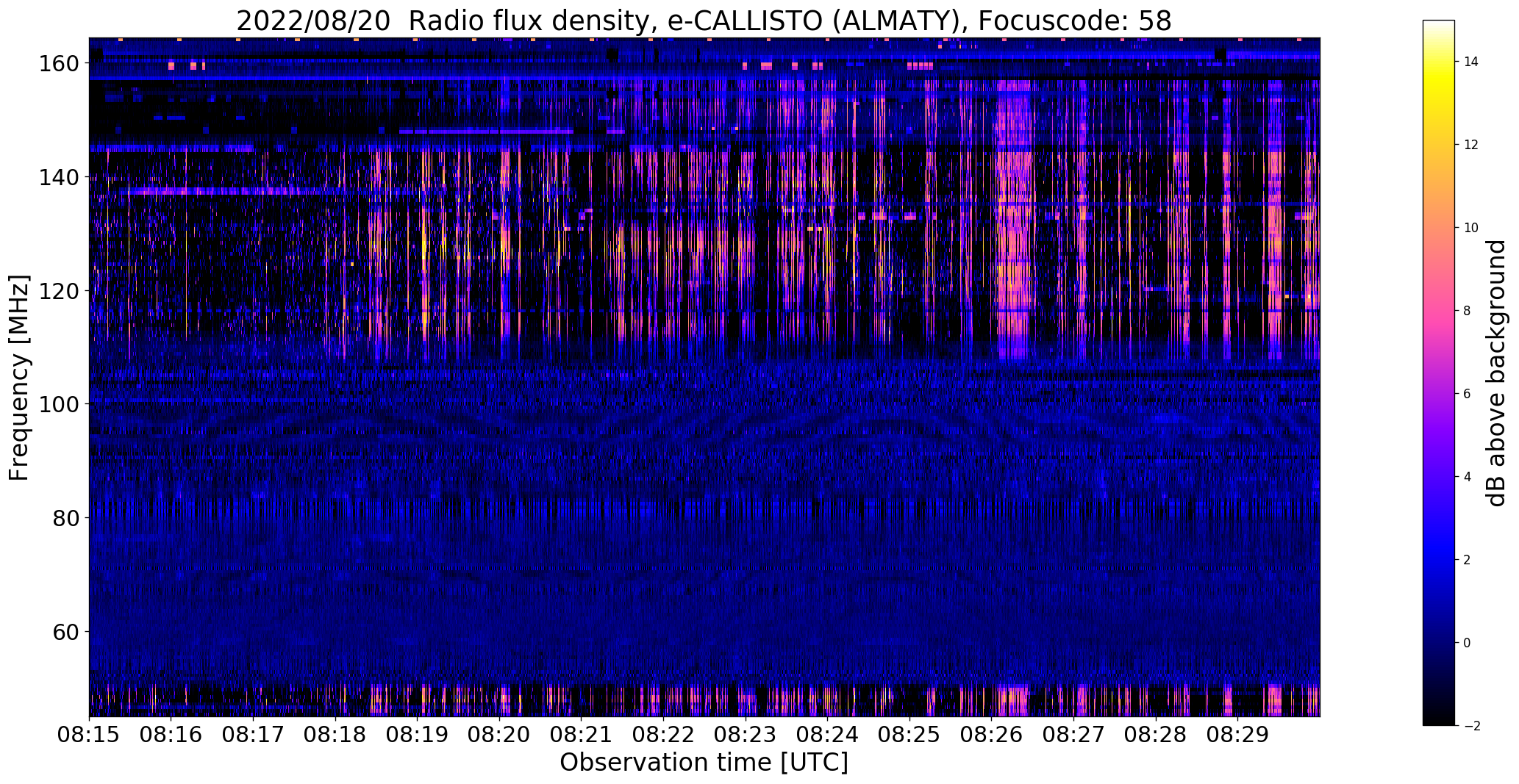This screenshot has width=1519, height=784.
Task: Click the 08:26 time tick label
Action: [992, 735]
